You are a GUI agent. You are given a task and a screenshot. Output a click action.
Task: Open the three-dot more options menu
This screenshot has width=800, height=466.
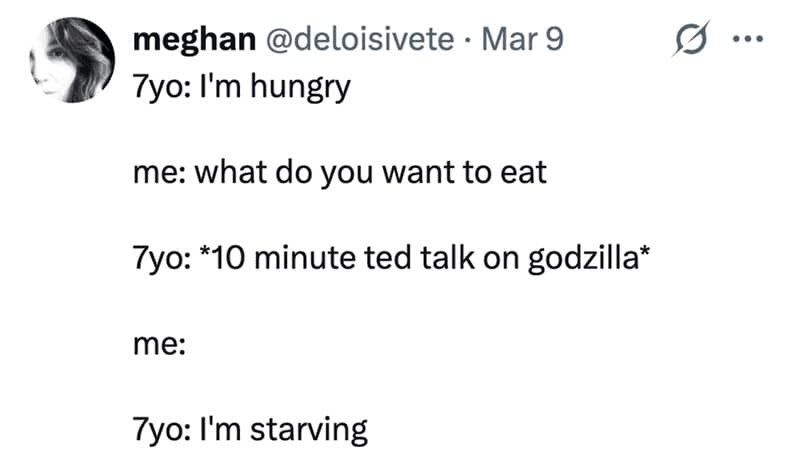(x=747, y=40)
